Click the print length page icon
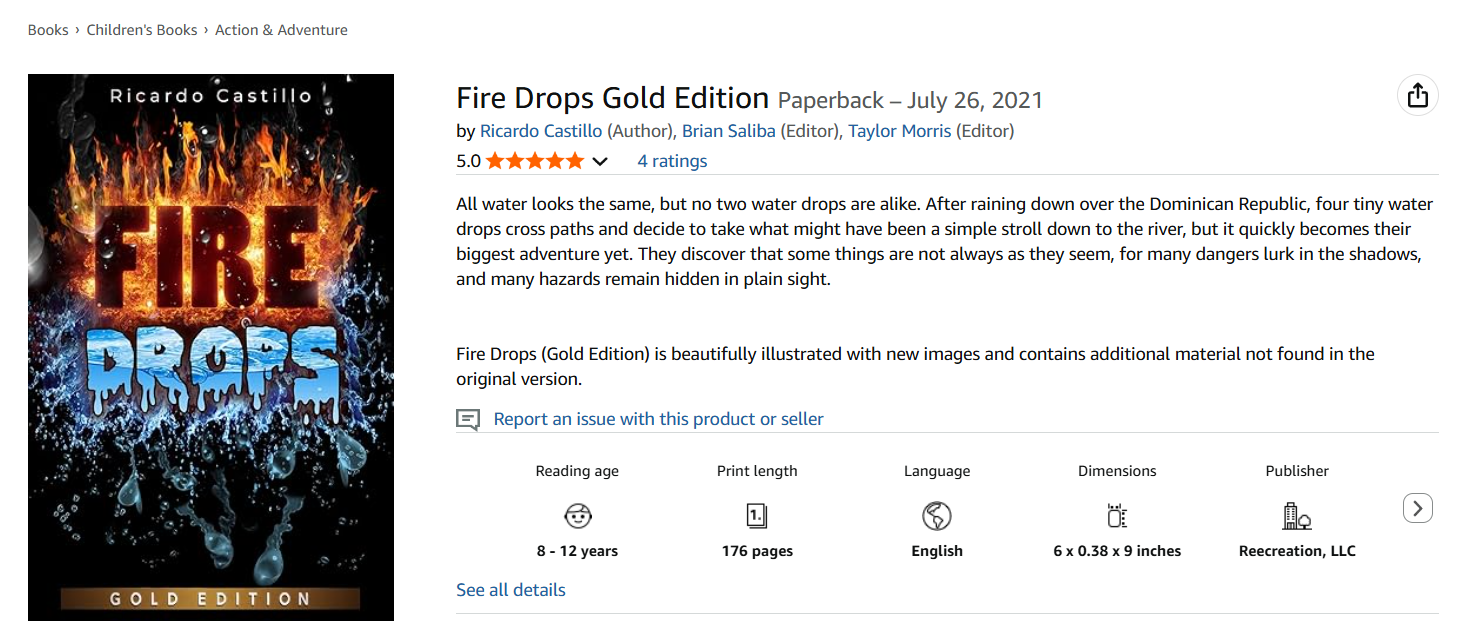 coord(757,516)
